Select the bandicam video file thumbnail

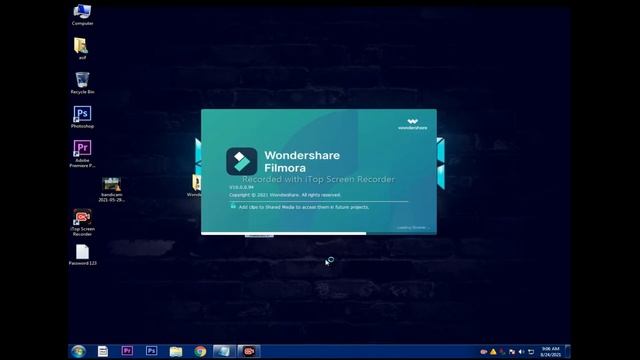pyautogui.click(x=111, y=189)
